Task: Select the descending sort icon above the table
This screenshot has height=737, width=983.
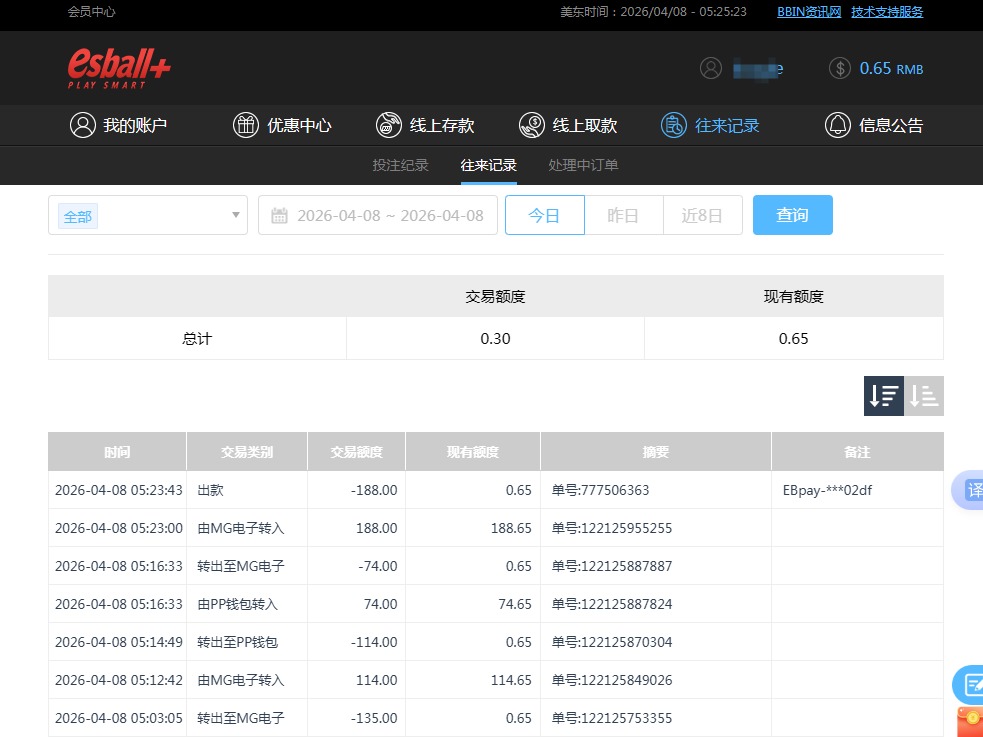Action: pos(883,396)
